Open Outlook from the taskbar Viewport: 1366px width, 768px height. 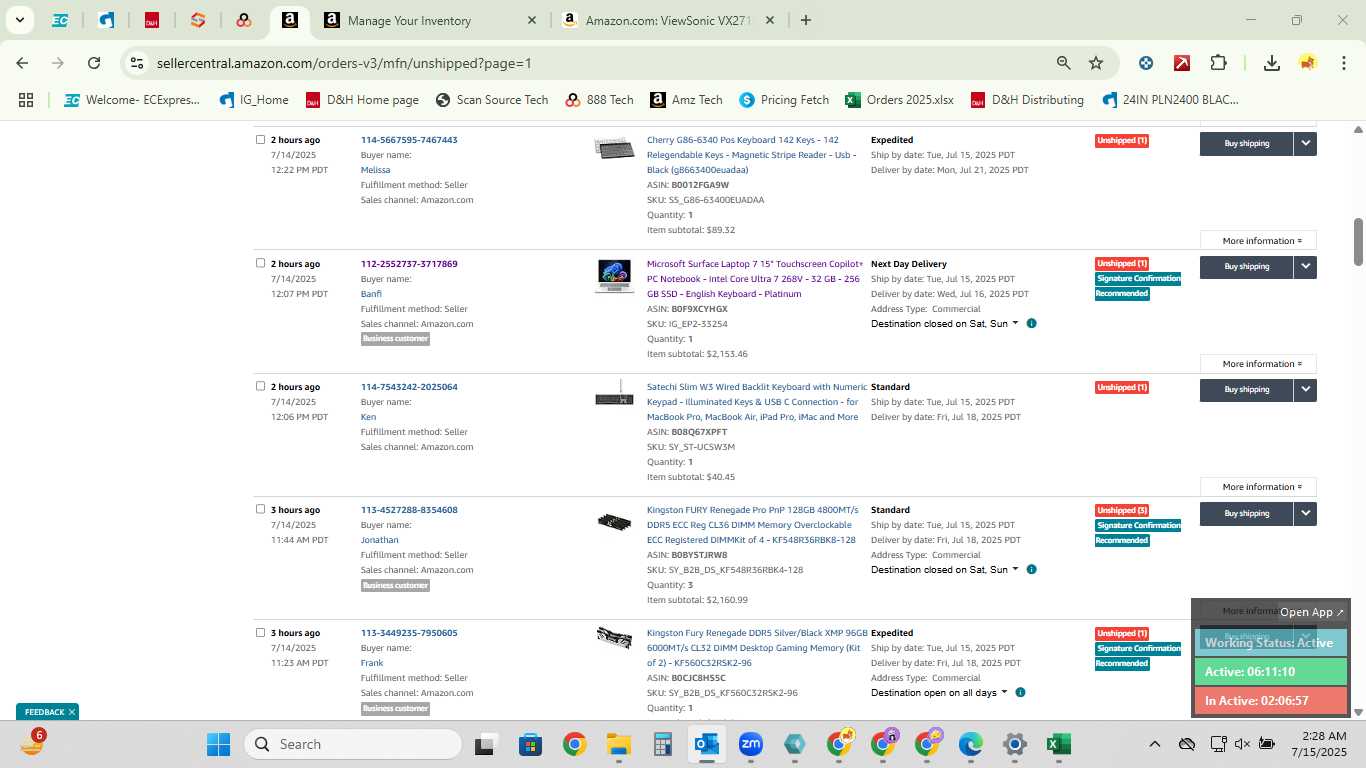tap(706, 744)
